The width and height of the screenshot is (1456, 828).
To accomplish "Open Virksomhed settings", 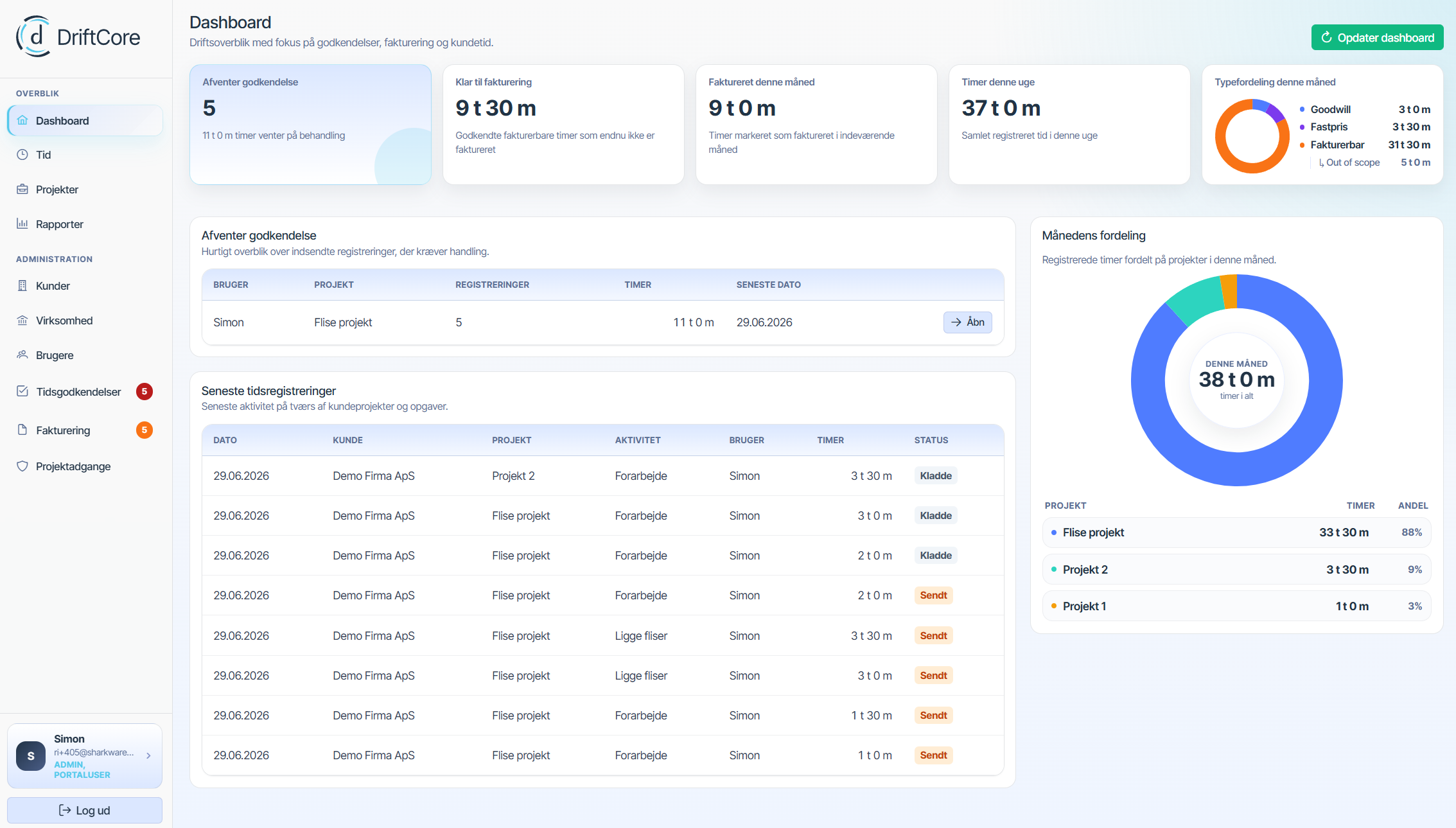I will point(85,320).
